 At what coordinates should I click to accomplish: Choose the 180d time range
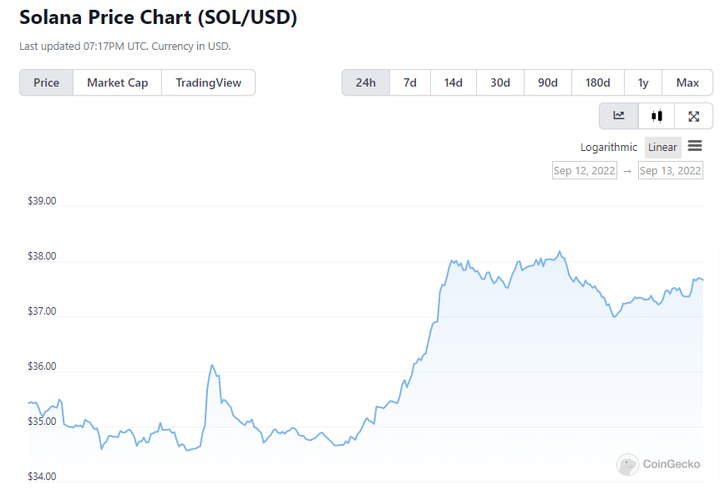click(597, 83)
